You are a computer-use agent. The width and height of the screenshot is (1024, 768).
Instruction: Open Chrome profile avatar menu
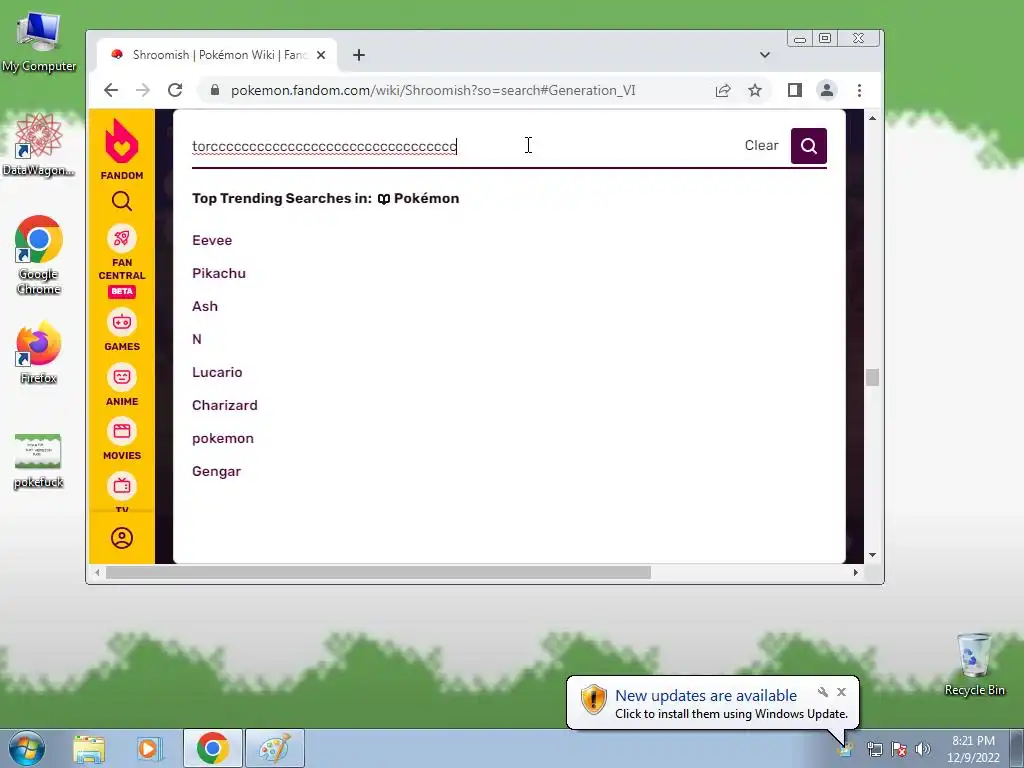[x=827, y=90]
